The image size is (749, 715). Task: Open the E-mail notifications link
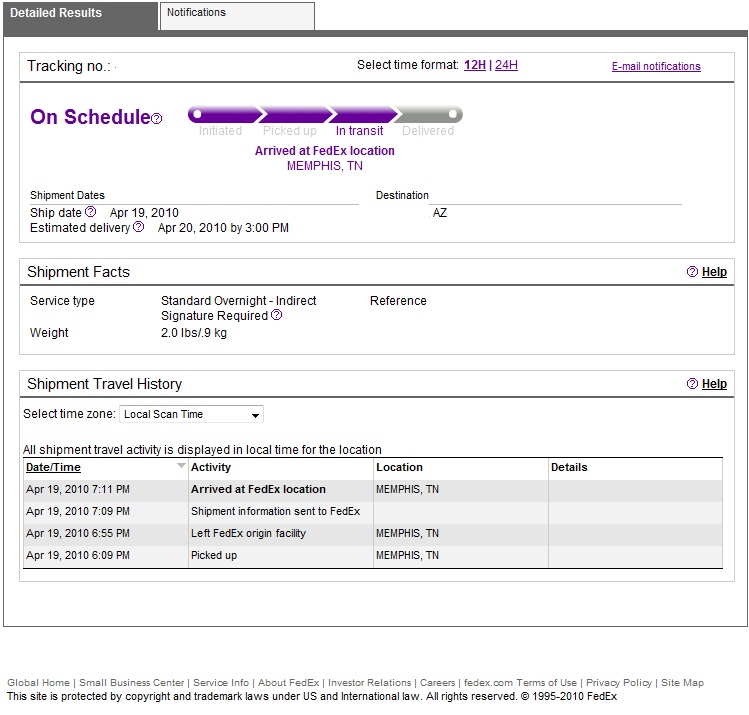point(656,67)
